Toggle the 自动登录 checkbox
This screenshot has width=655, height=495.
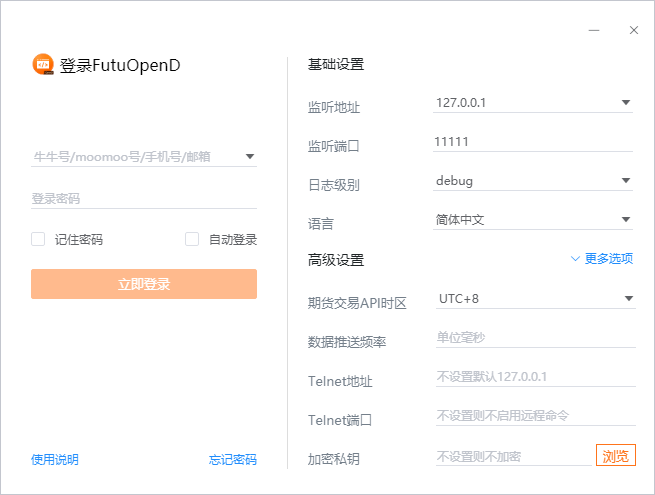point(192,239)
